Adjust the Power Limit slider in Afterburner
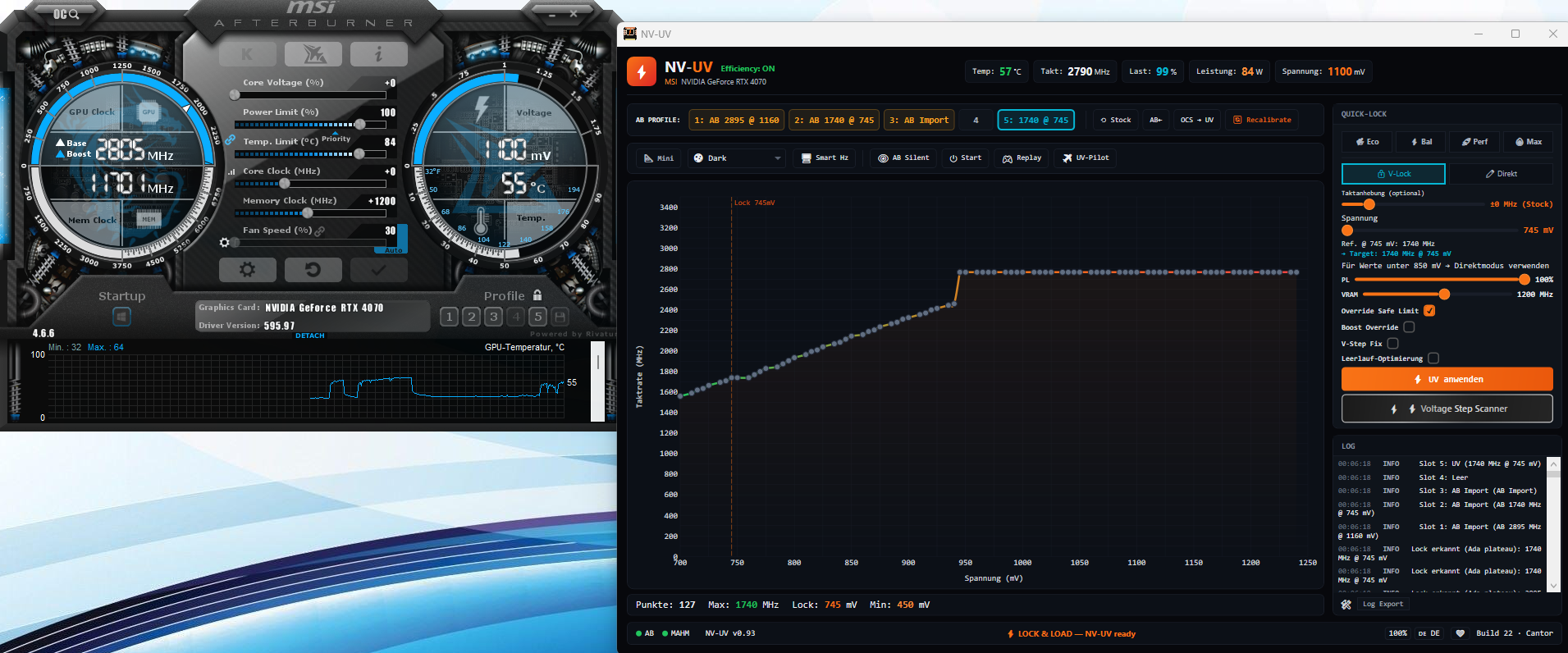 click(x=311, y=125)
